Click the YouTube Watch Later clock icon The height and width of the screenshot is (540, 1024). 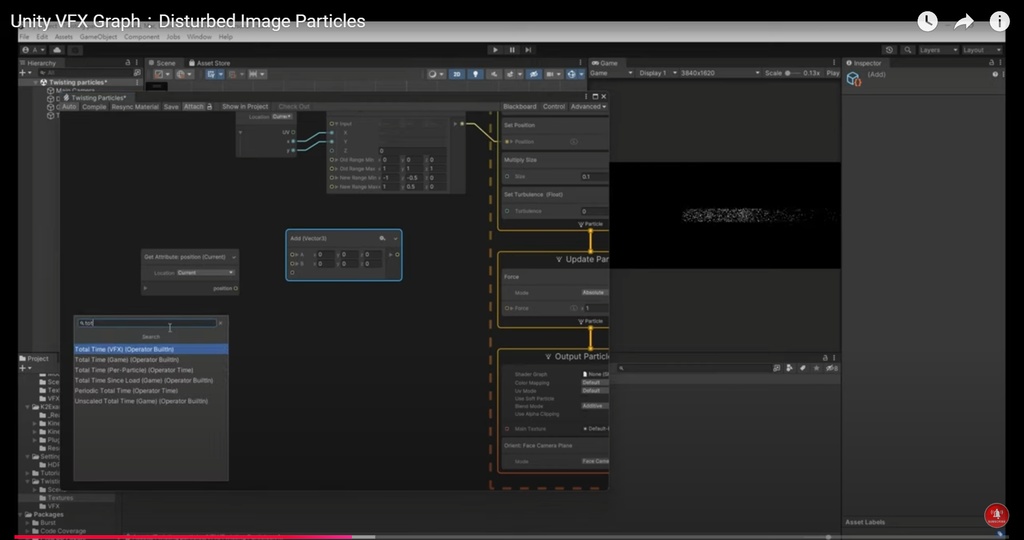point(927,22)
